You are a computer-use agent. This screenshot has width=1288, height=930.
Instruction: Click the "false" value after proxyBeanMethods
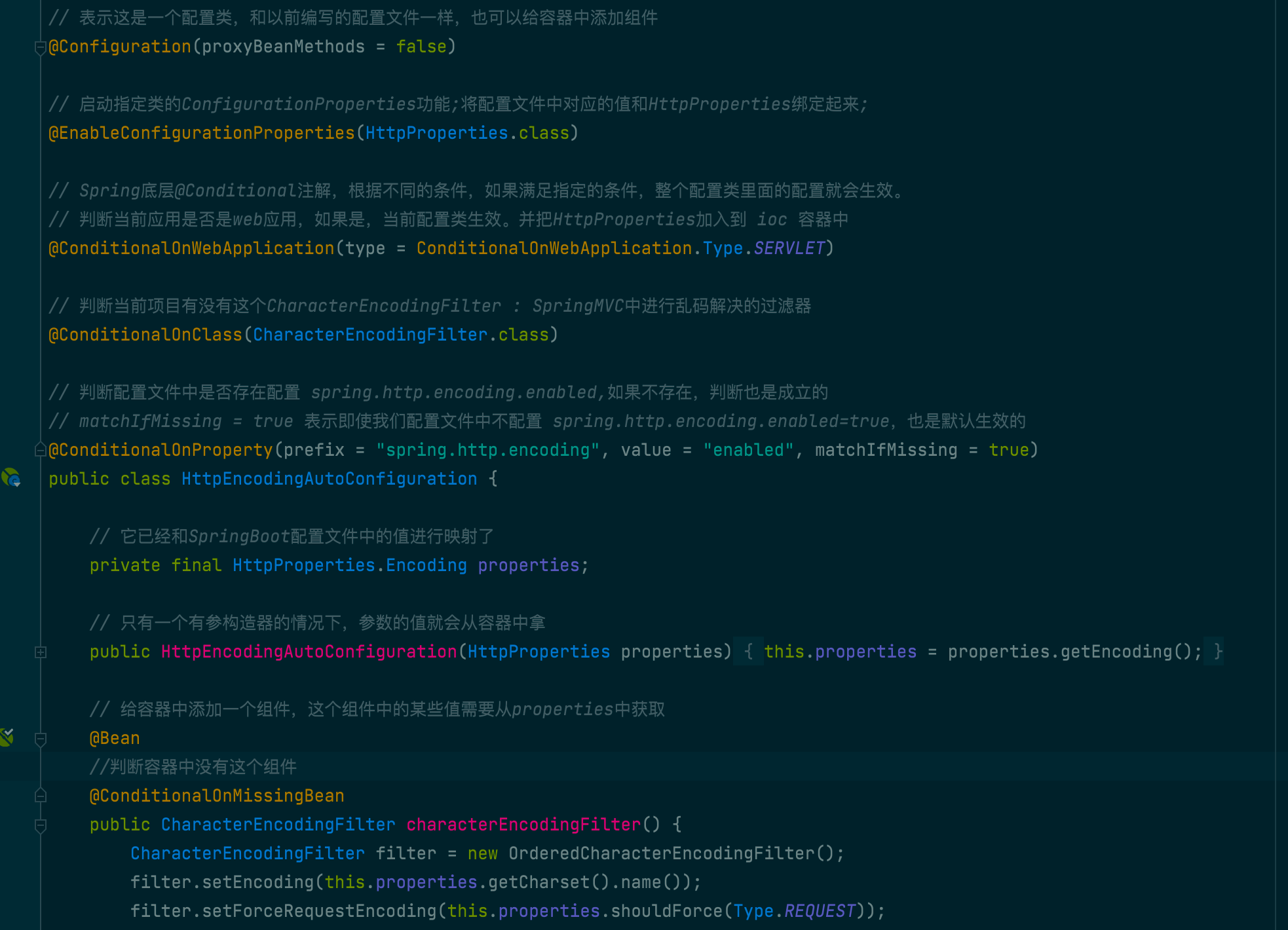point(421,46)
